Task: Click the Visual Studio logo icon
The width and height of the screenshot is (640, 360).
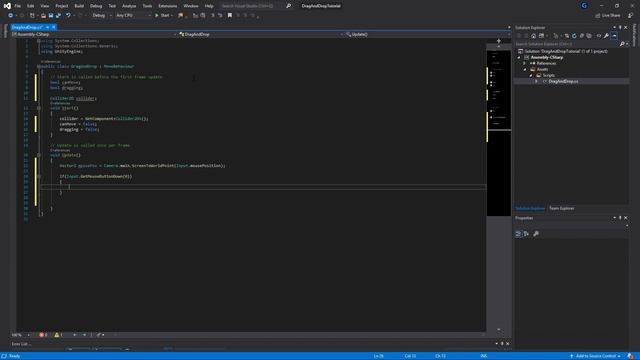Action: coord(7,6)
